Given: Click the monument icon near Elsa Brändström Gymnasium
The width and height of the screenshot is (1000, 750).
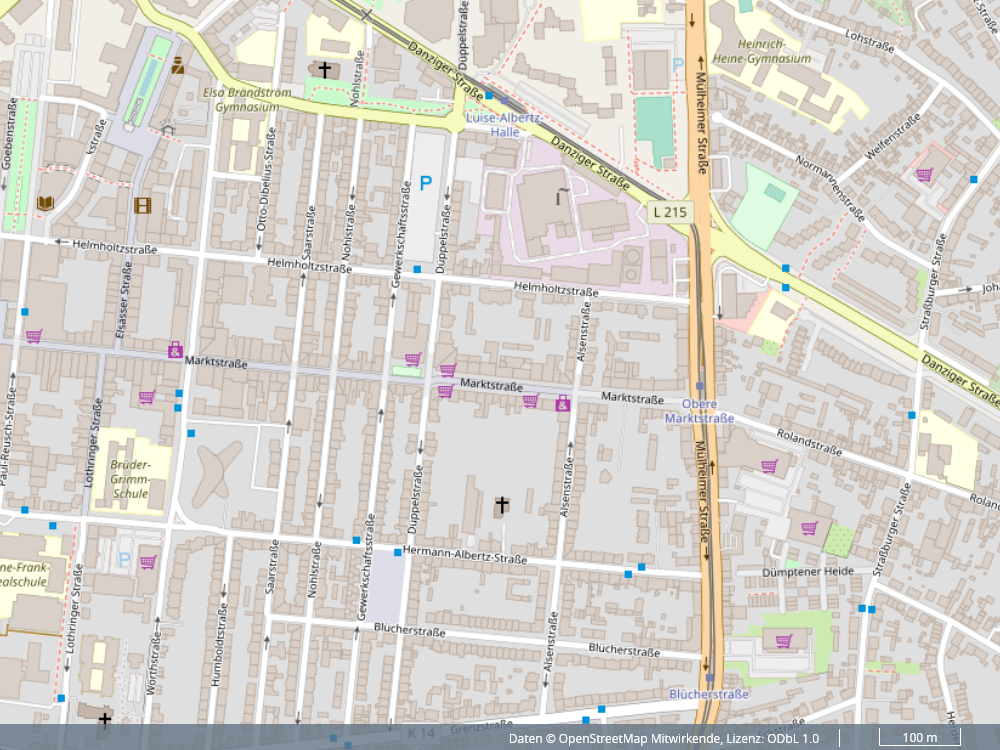Looking at the screenshot, I should click(x=178, y=66).
